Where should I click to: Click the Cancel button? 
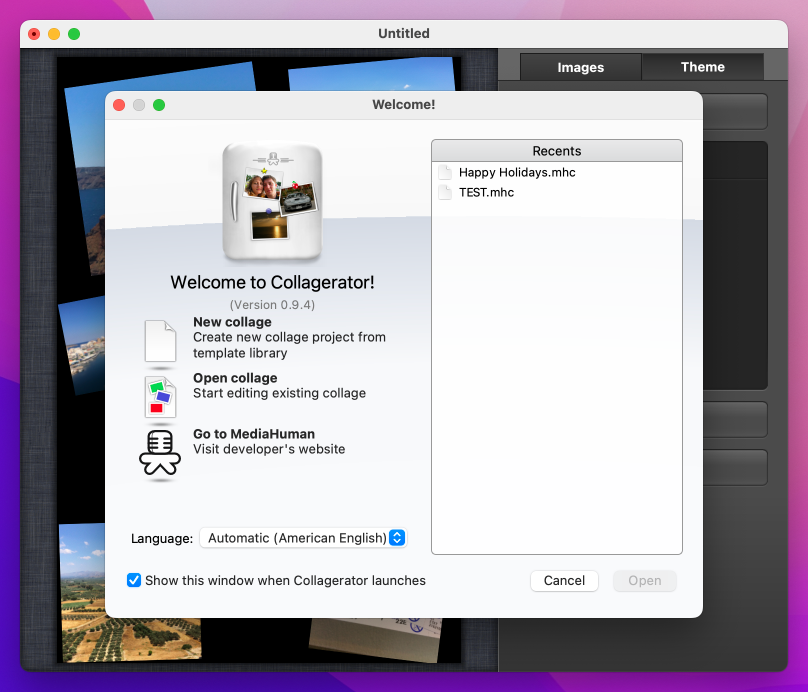564,581
